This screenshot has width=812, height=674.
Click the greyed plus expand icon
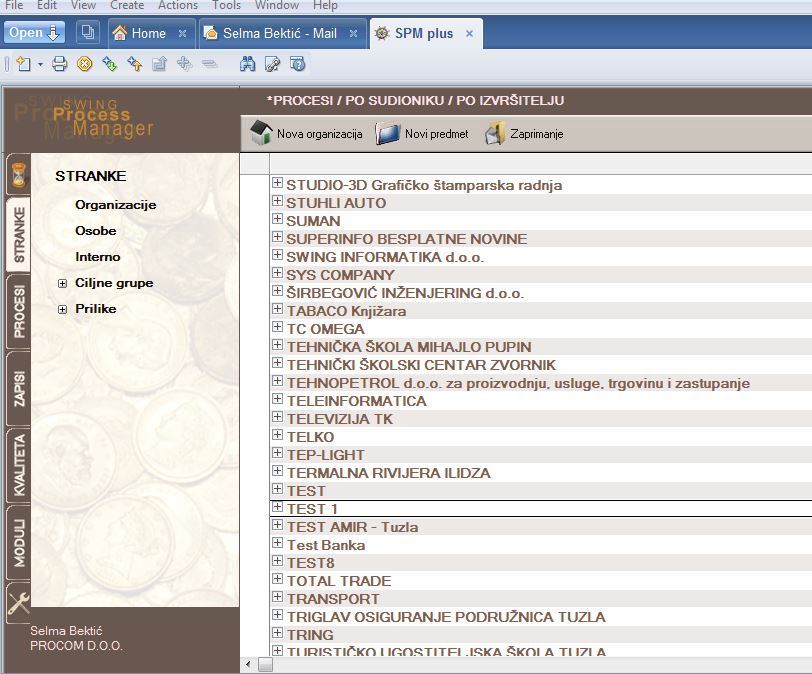(184, 64)
